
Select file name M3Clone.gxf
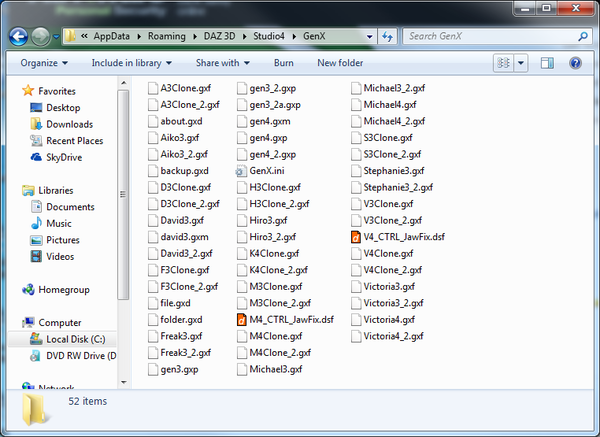click(276, 286)
